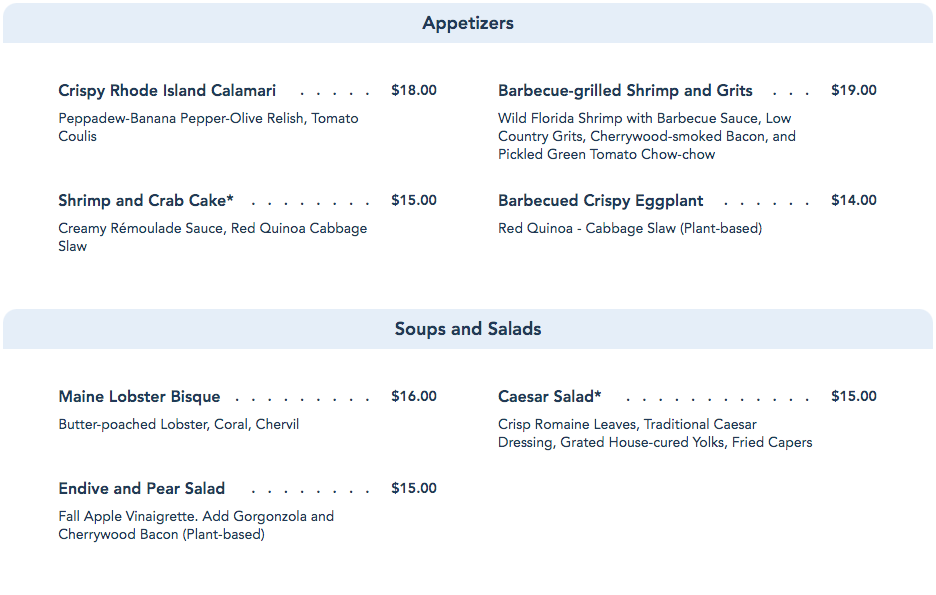
Task: Collapse the Appetizers section header
Action: pos(468,23)
